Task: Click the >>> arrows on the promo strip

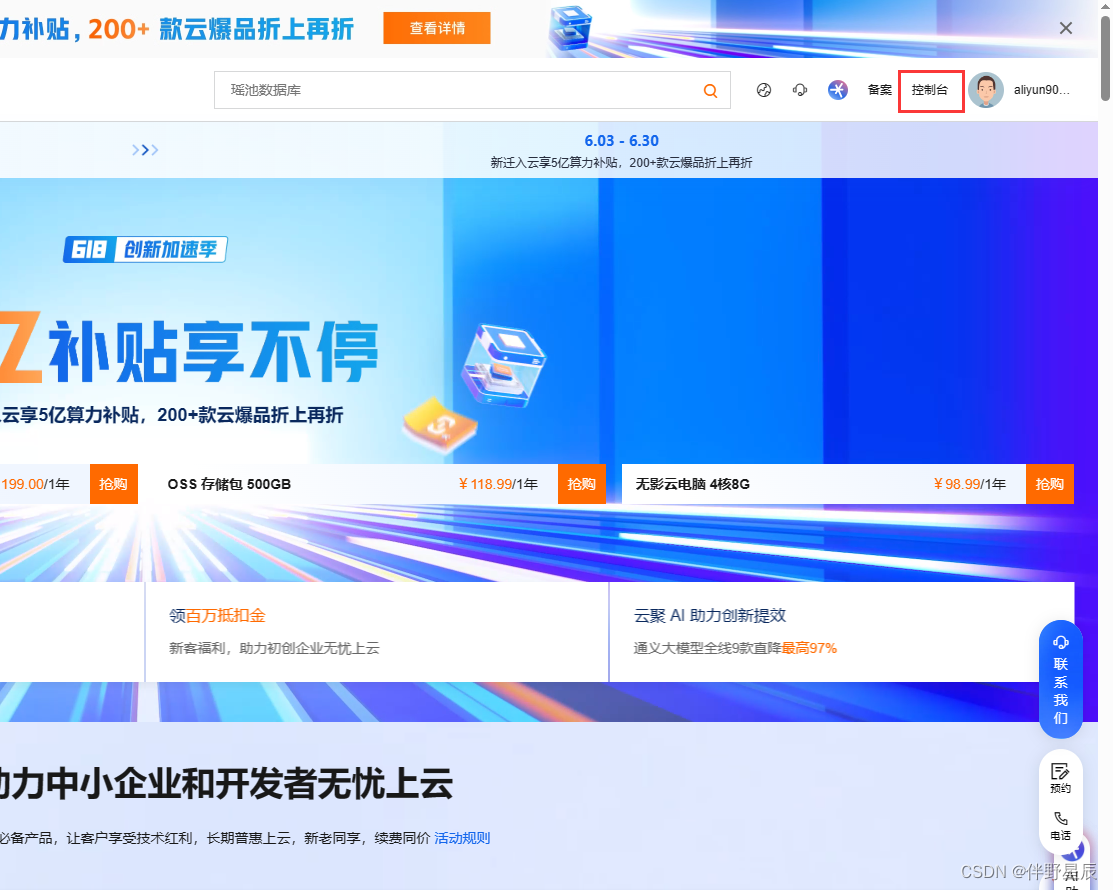Action: coord(145,150)
